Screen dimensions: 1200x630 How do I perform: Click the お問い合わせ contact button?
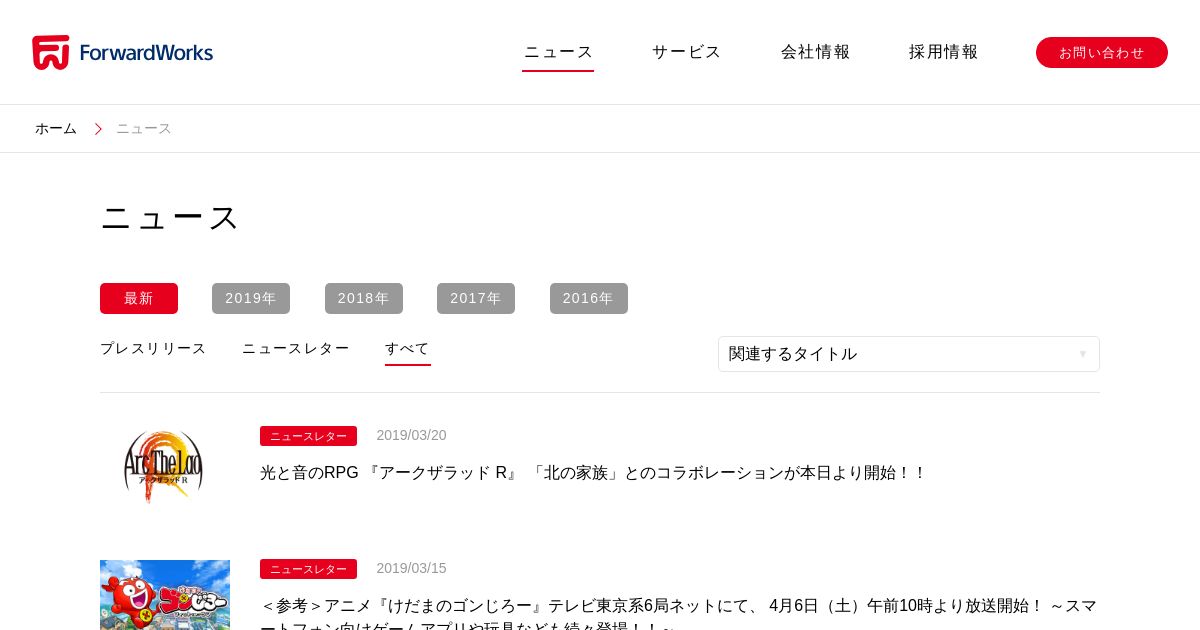point(1102,52)
